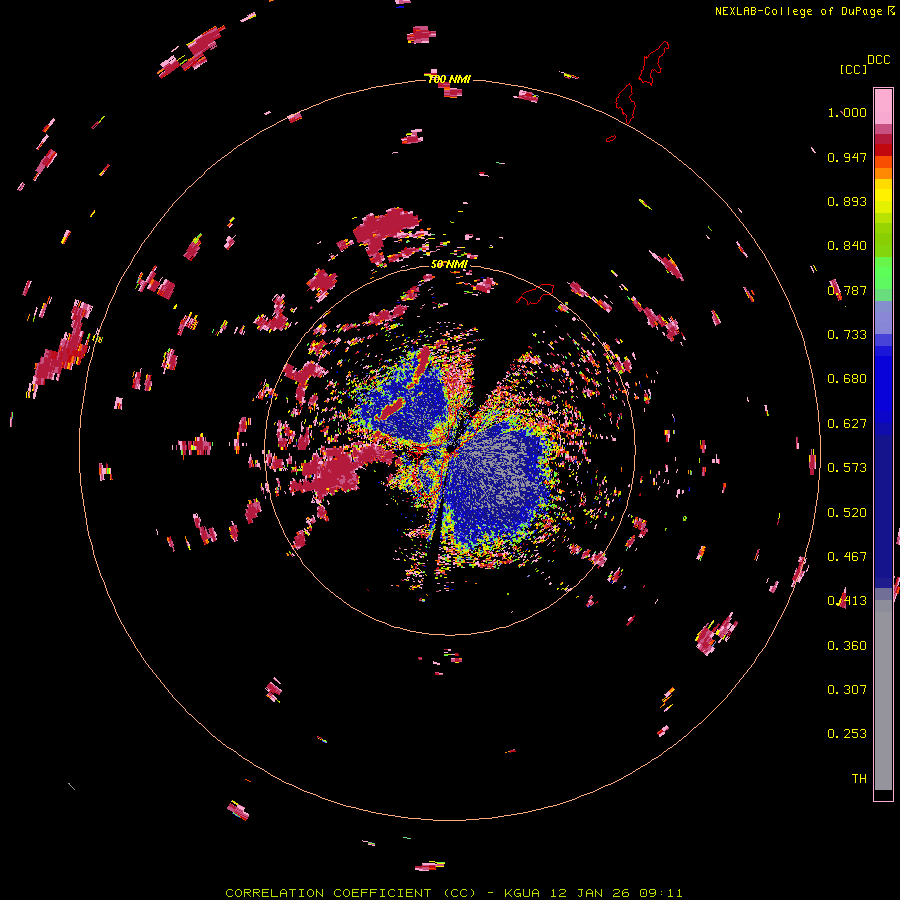Click the 0.733 scale label
The height and width of the screenshot is (900, 900).
click(x=847, y=335)
